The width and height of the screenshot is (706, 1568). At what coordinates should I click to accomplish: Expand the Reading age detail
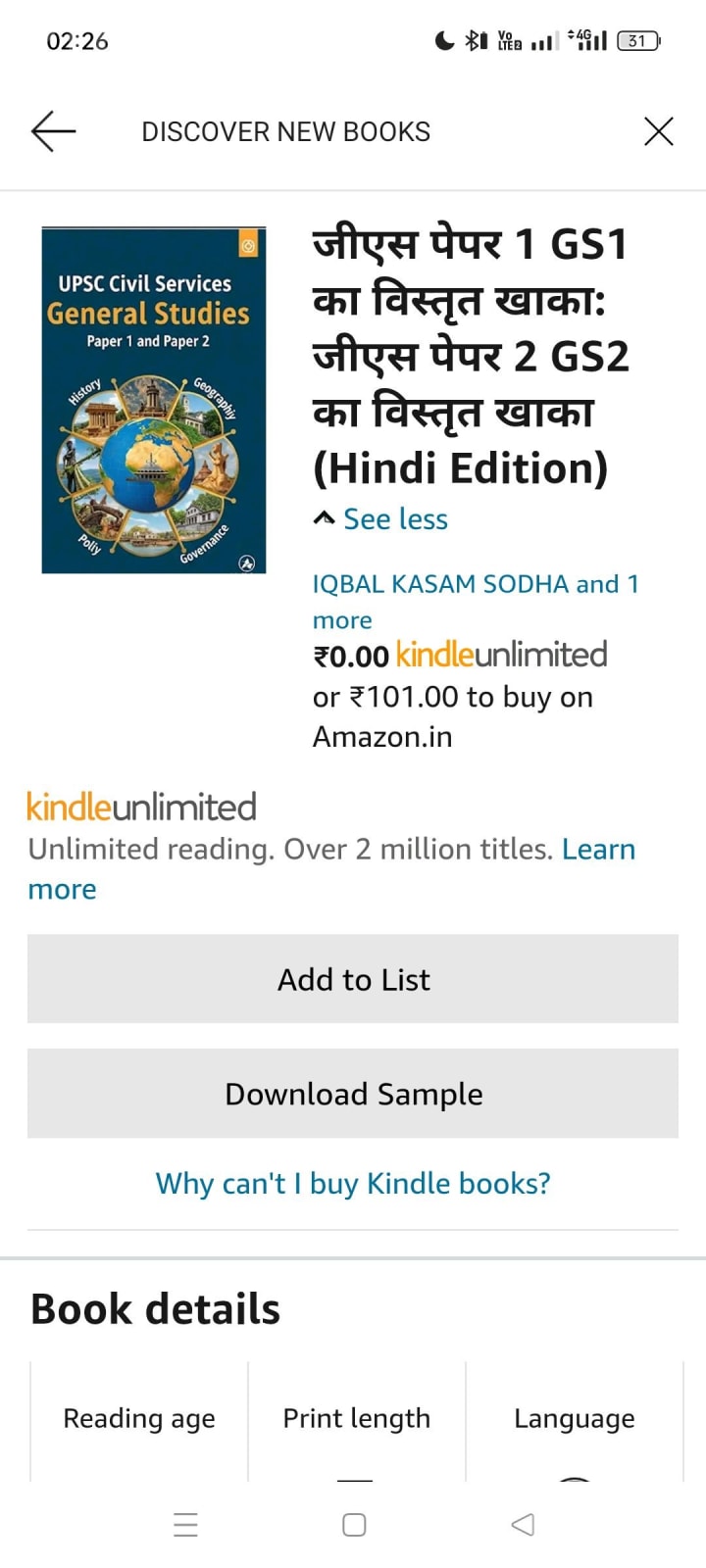(x=138, y=1418)
